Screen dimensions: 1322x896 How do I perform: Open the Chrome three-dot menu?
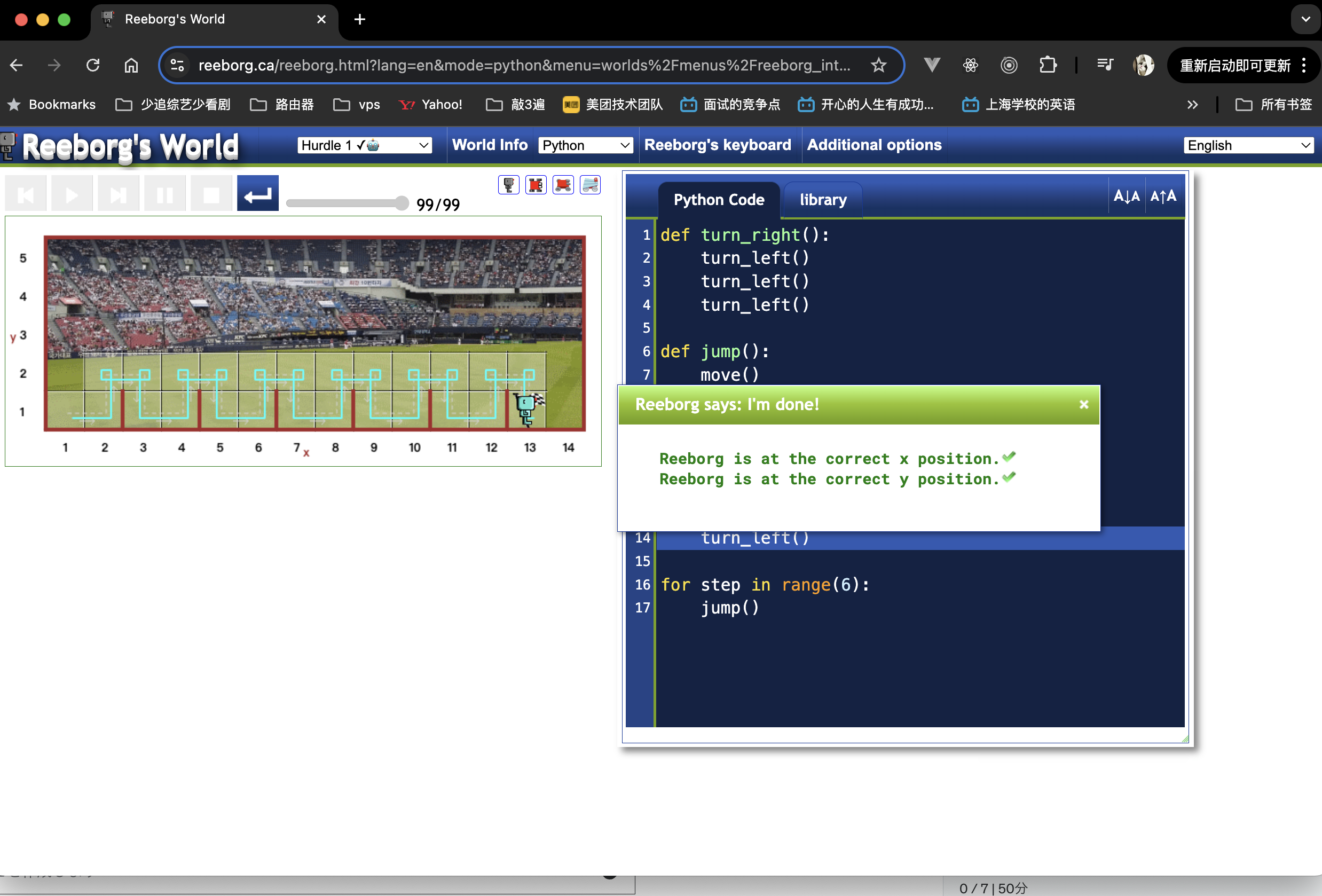pos(1304,66)
